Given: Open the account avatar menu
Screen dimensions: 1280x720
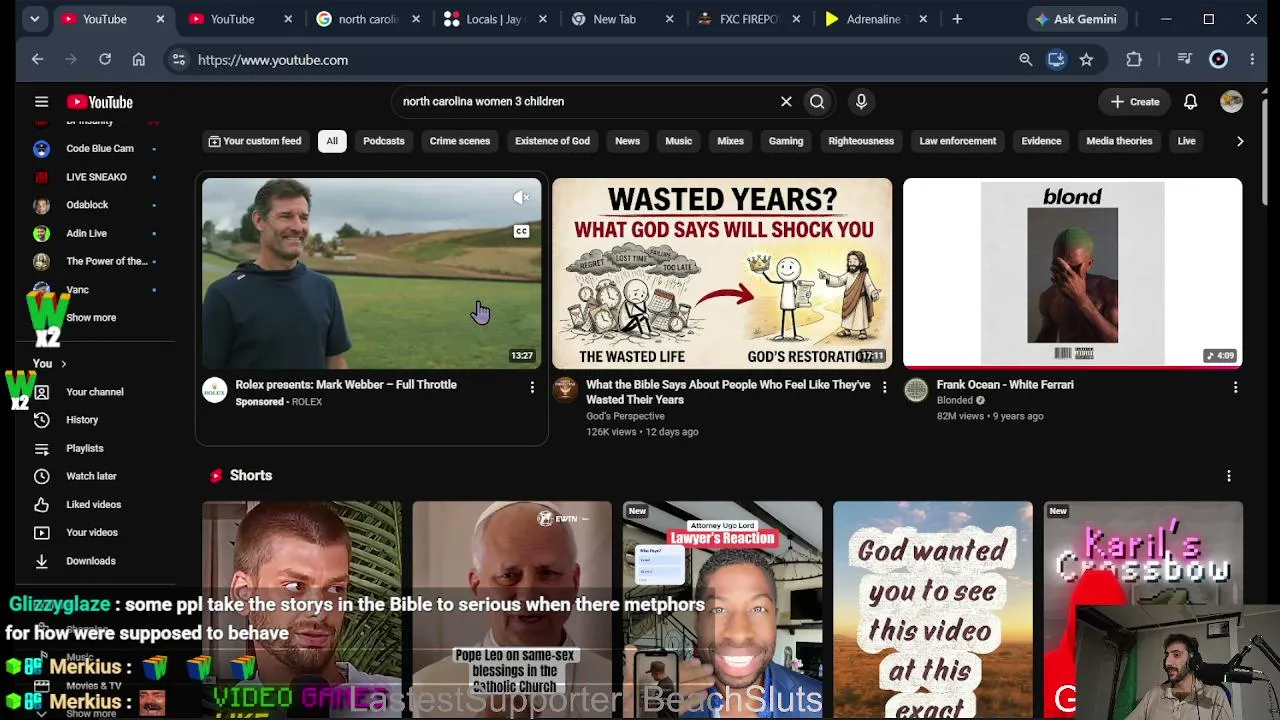Looking at the screenshot, I should (x=1231, y=101).
